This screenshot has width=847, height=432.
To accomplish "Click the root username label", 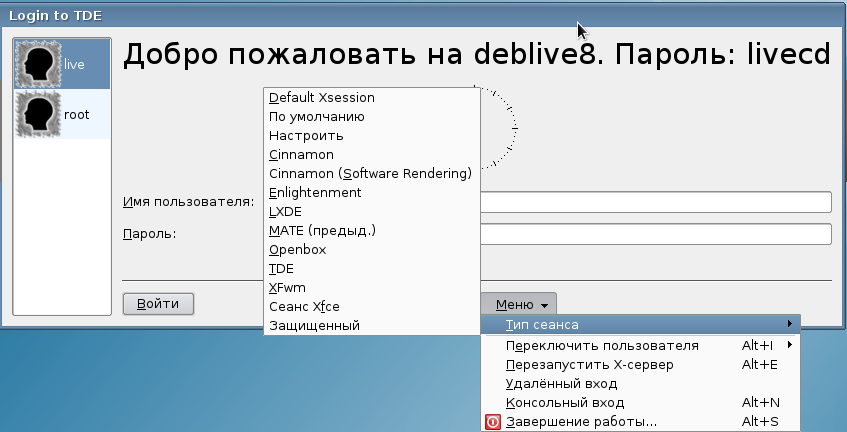I will pos(76,115).
